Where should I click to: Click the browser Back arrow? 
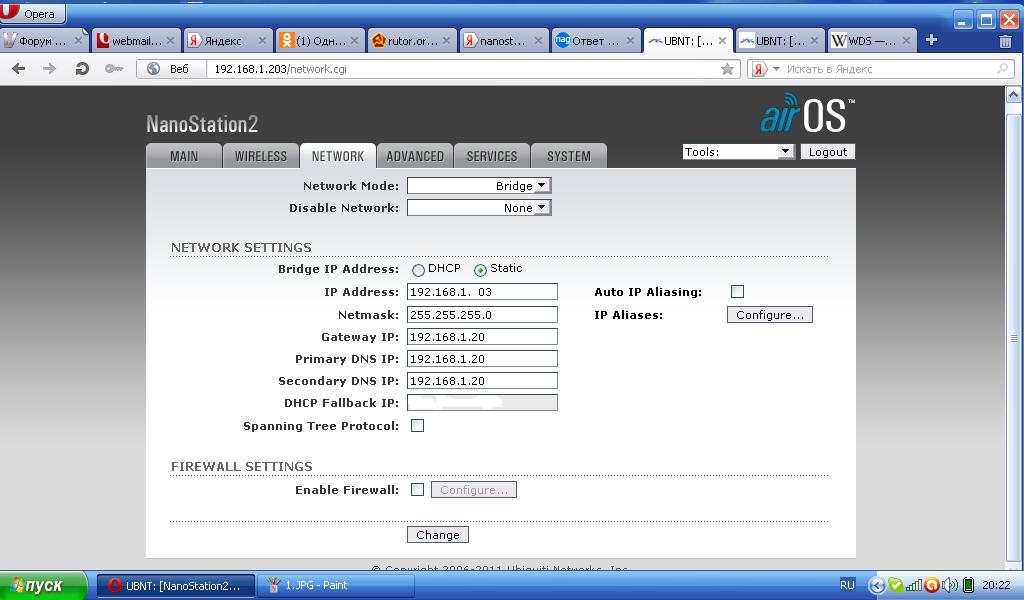coord(18,69)
